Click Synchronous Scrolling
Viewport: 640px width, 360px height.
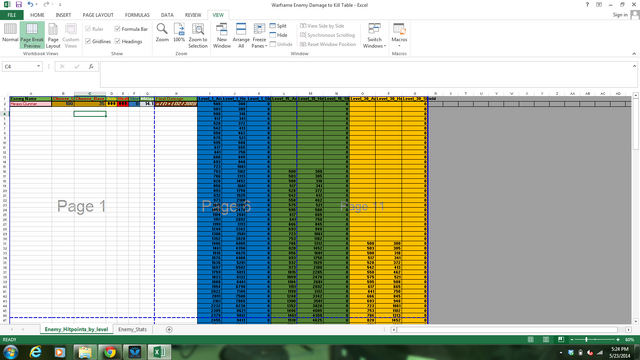327,35
